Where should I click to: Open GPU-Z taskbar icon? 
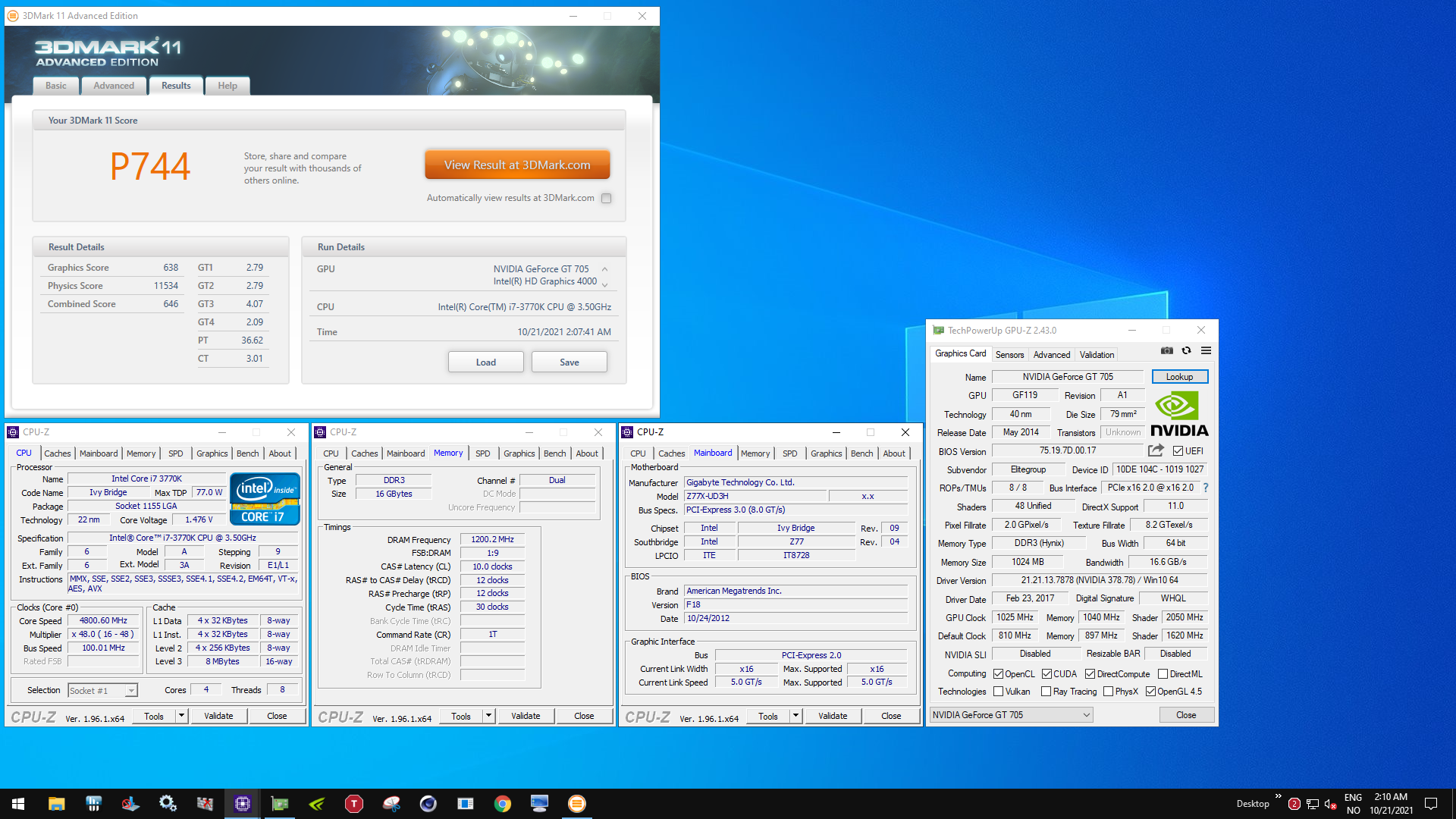pos(280,804)
